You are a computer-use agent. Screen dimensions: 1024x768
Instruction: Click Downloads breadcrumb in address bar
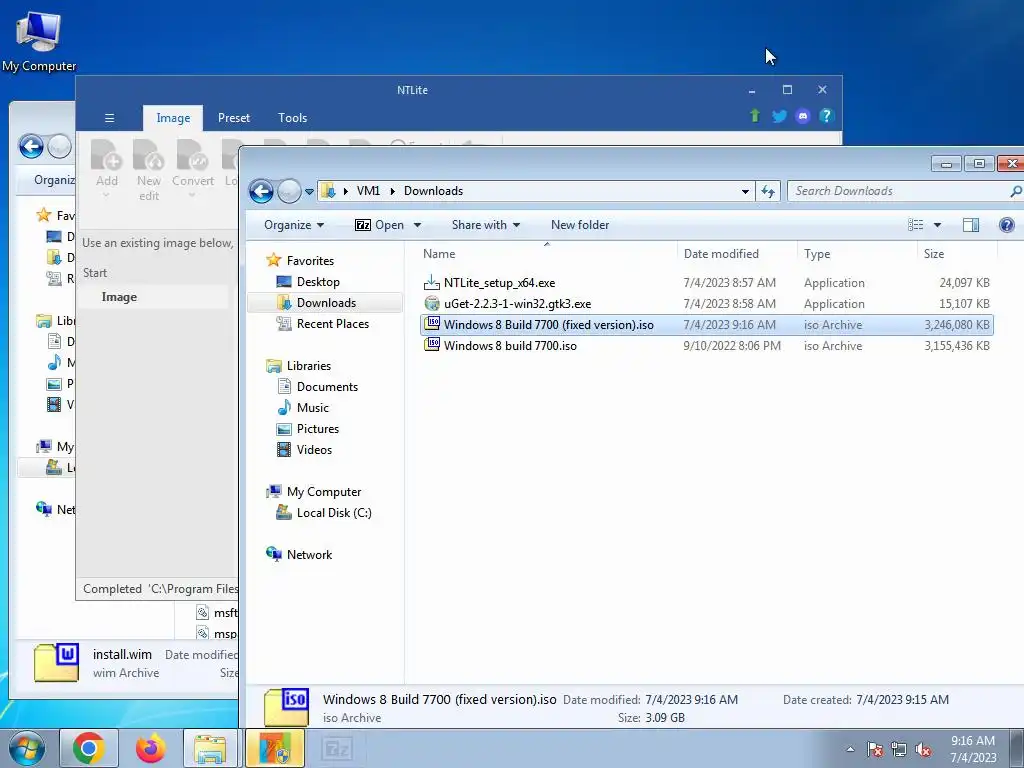click(433, 191)
